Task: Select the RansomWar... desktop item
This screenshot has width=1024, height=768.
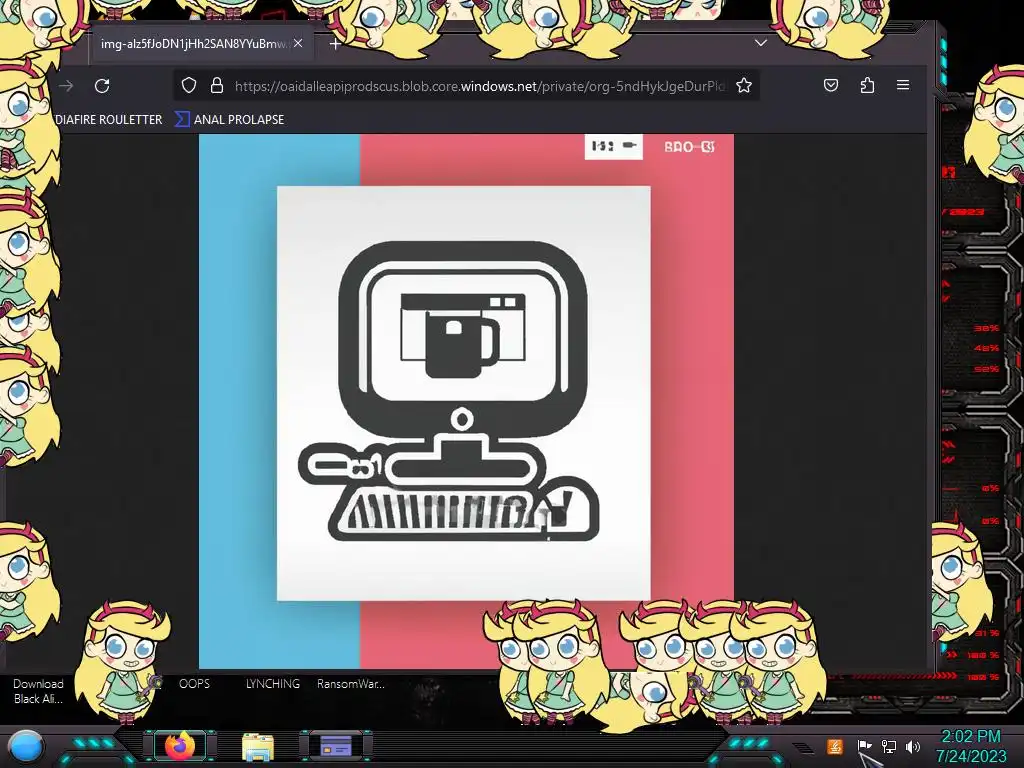Action: [x=351, y=684]
